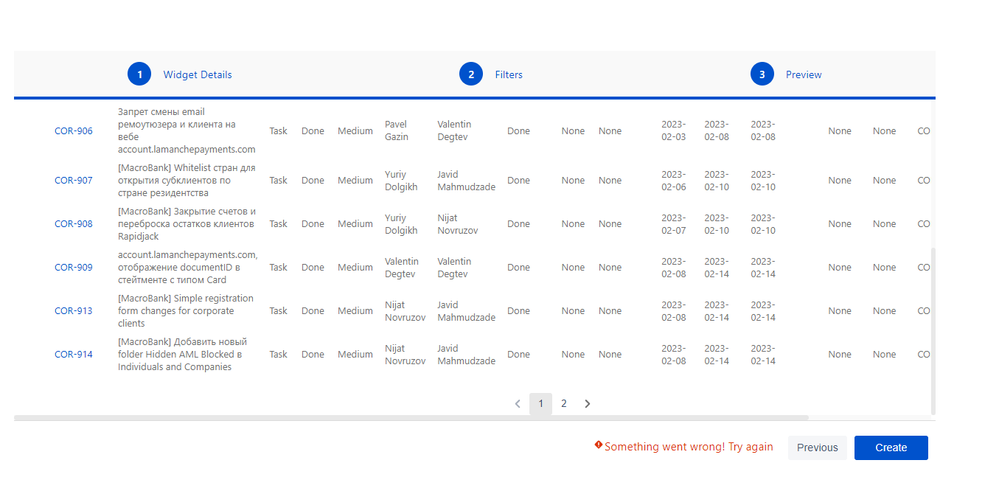Click Valentin Degtev in the COR-906 row
The image size is (999, 491).
pyautogui.click(x=454, y=131)
